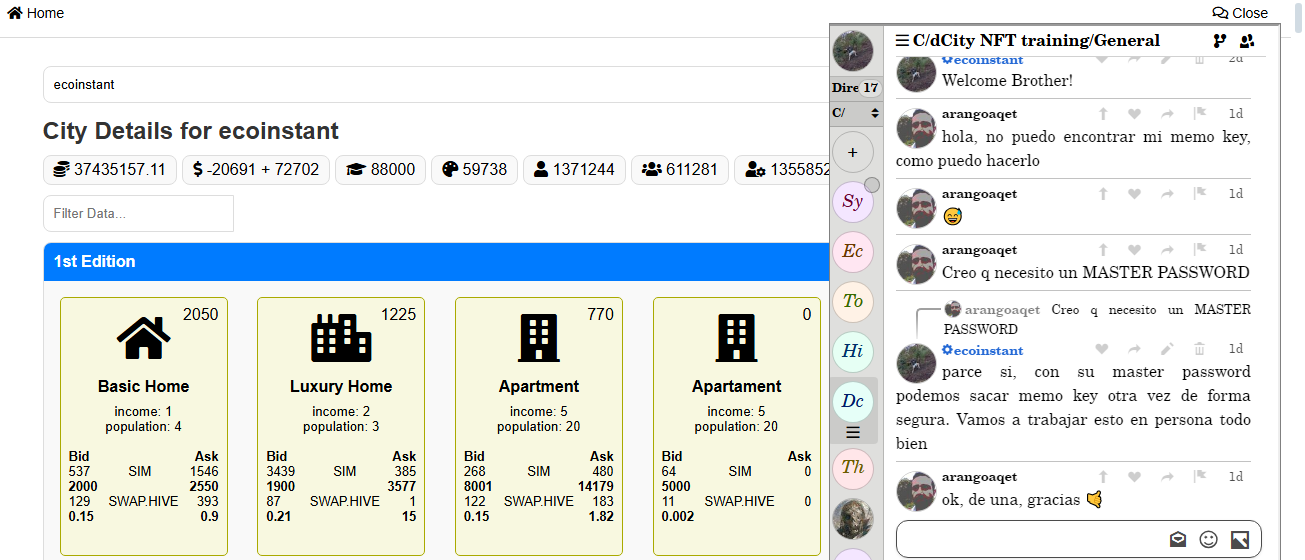Screen dimensions: 1305x560
Task: Go to Home in top navigation
Action: [36, 13]
